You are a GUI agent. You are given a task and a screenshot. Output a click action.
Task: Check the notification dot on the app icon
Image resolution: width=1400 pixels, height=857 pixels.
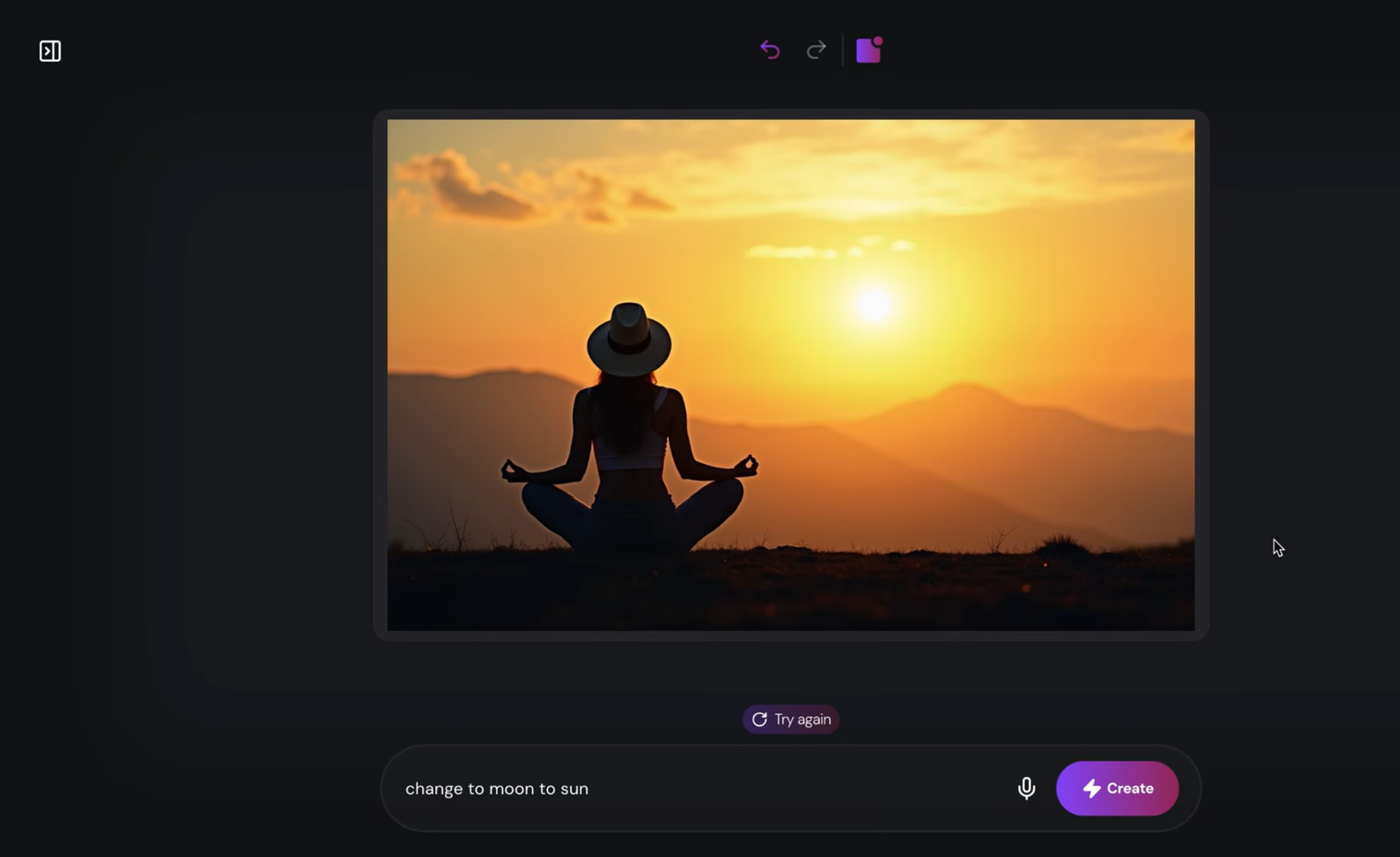[x=877, y=41]
